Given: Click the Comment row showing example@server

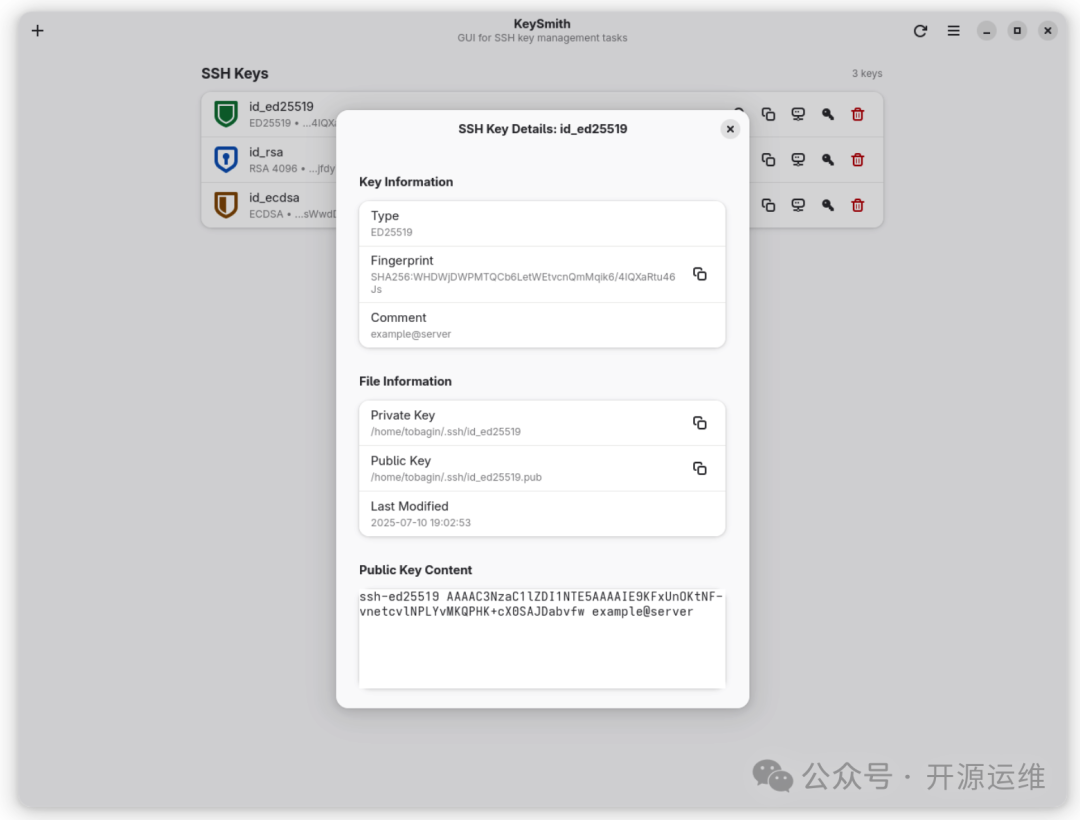Looking at the screenshot, I should (541, 325).
